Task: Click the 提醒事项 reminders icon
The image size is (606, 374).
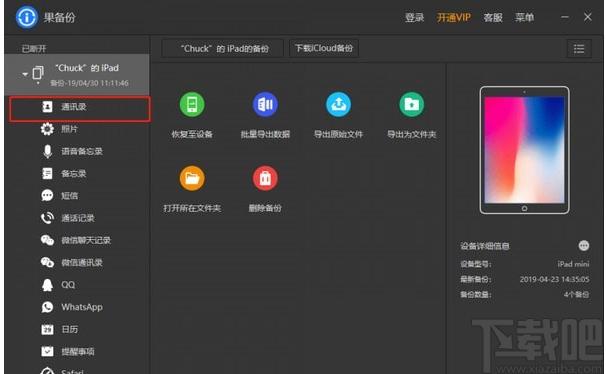Action: click(x=47, y=351)
